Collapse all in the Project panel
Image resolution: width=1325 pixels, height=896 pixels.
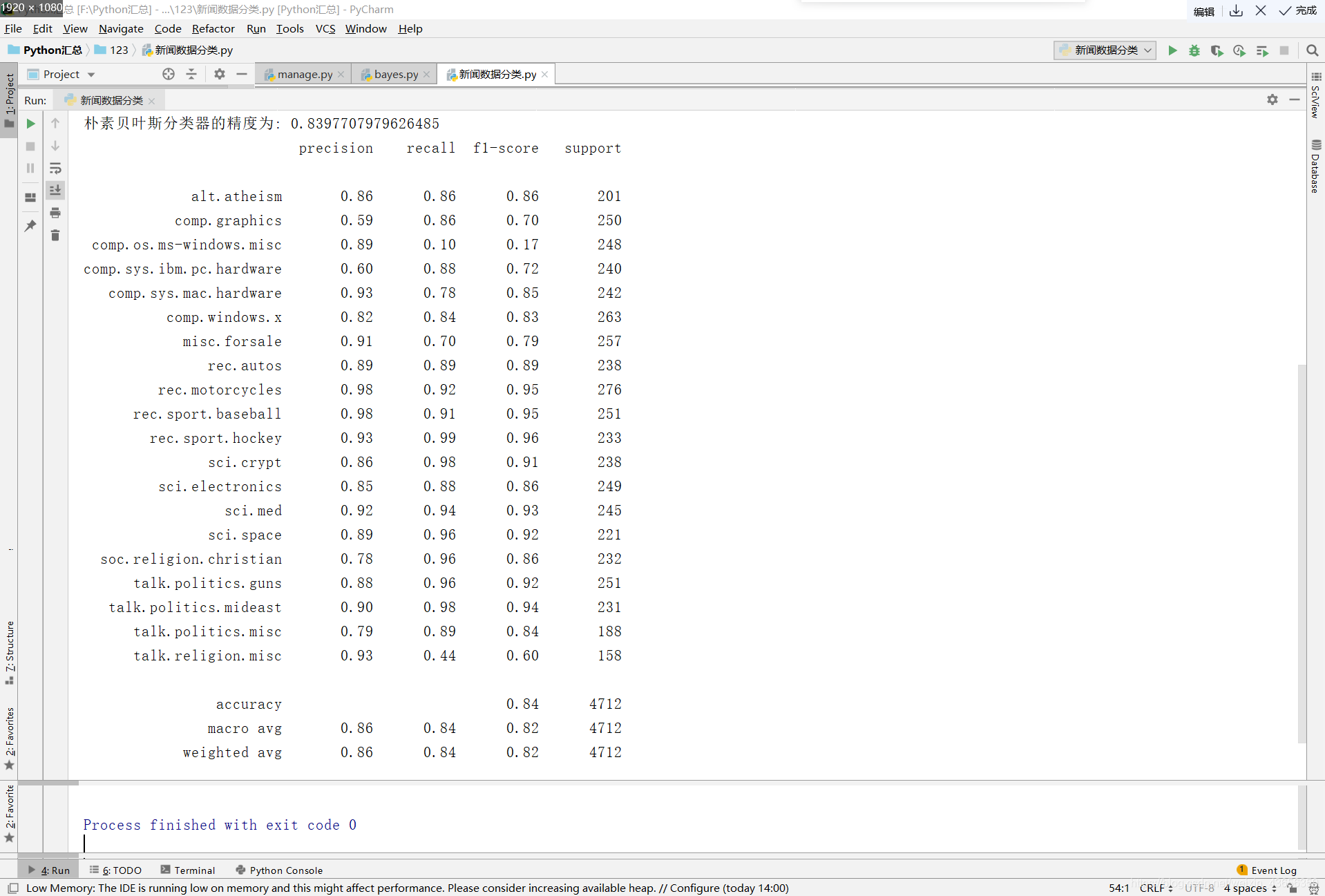[191, 74]
